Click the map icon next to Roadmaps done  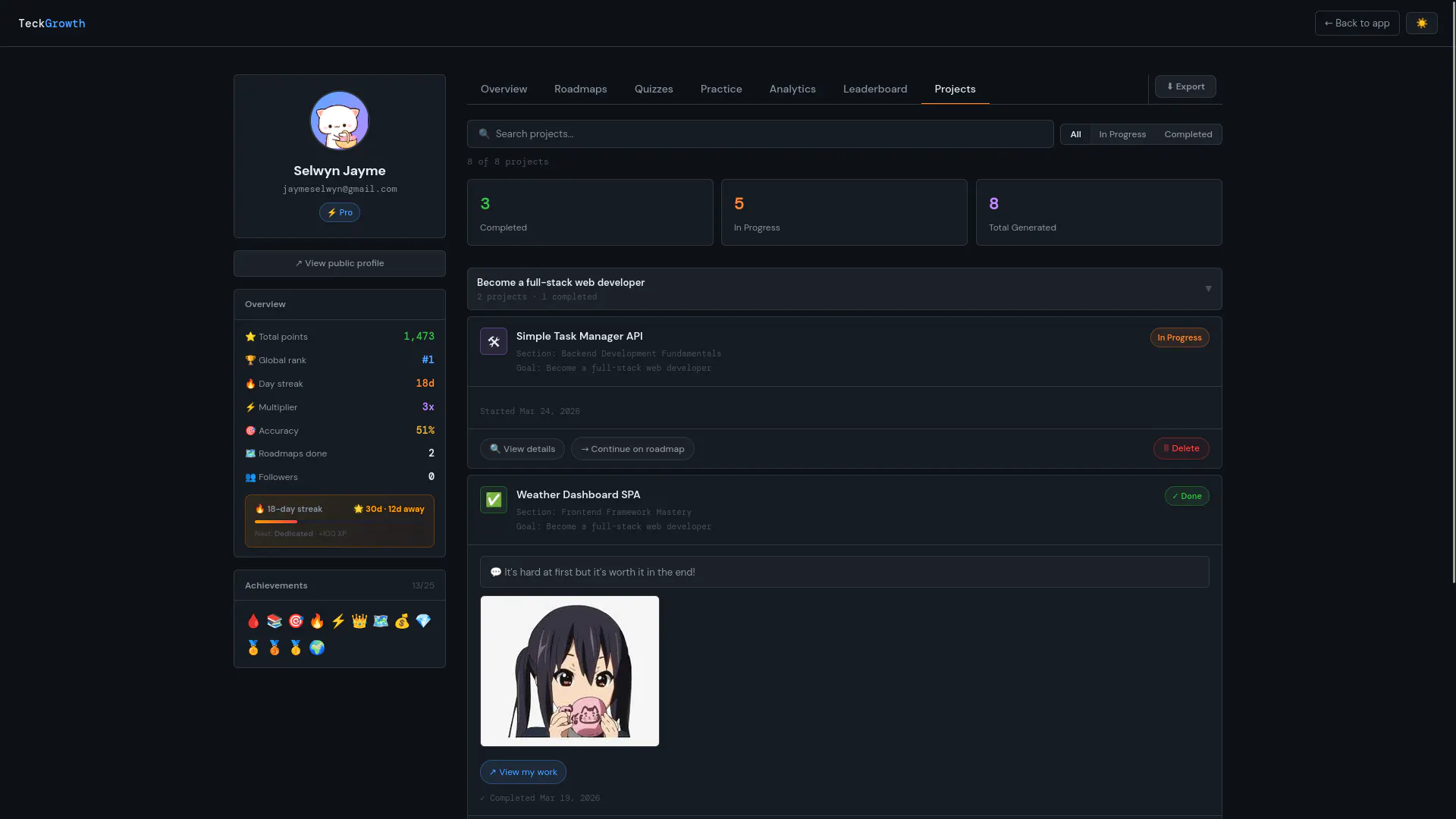(x=250, y=453)
